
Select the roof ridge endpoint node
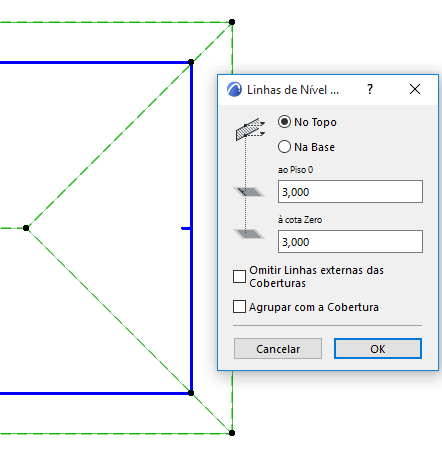click(x=26, y=228)
